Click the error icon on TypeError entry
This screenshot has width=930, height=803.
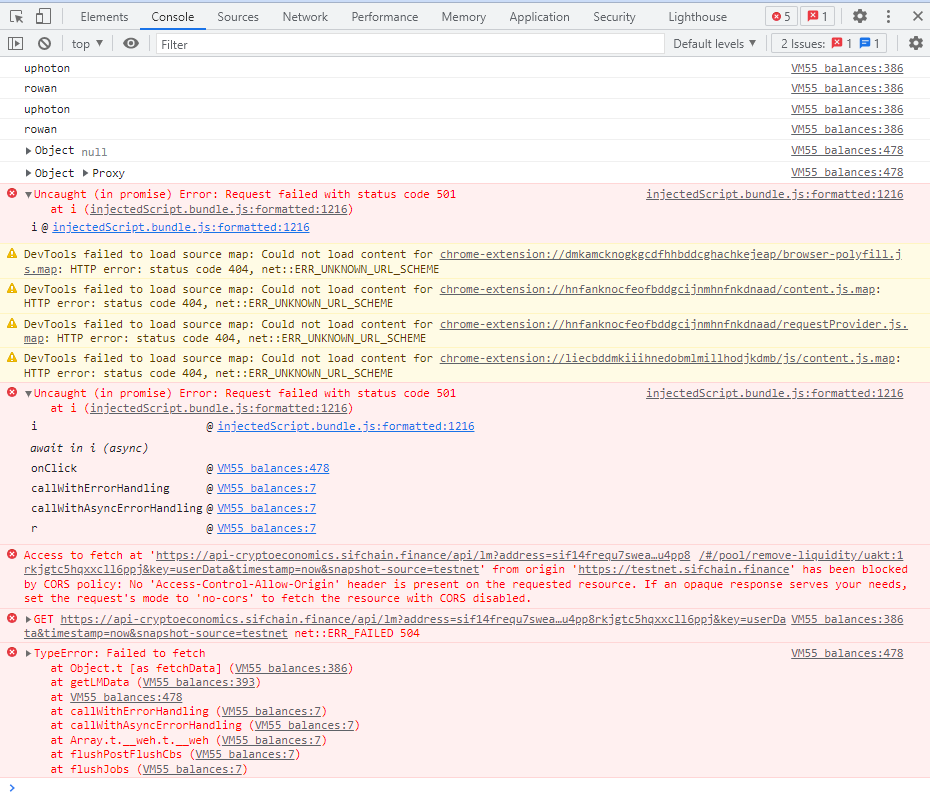tap(12, 652)
